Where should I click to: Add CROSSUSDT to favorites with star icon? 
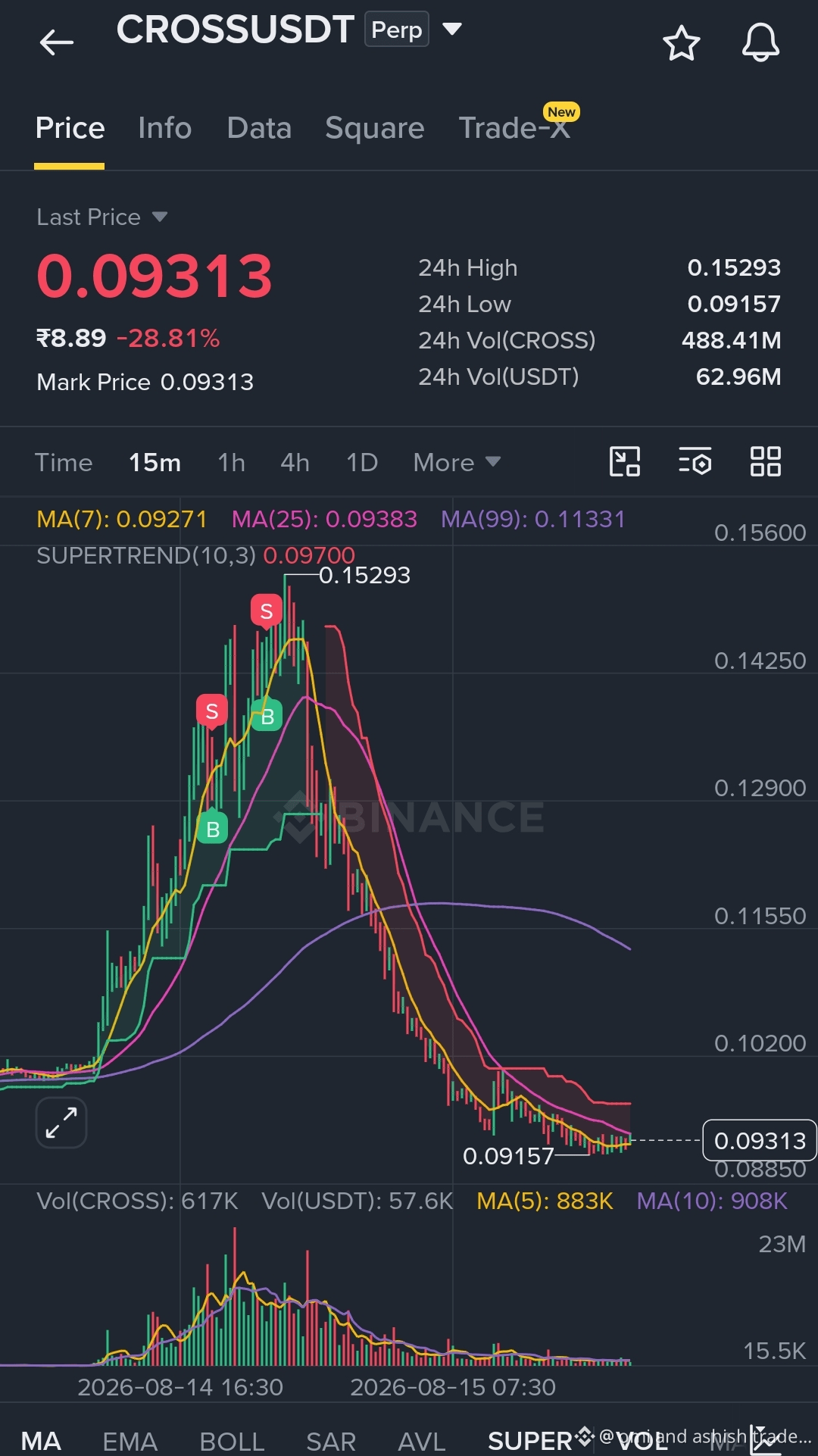681,42
